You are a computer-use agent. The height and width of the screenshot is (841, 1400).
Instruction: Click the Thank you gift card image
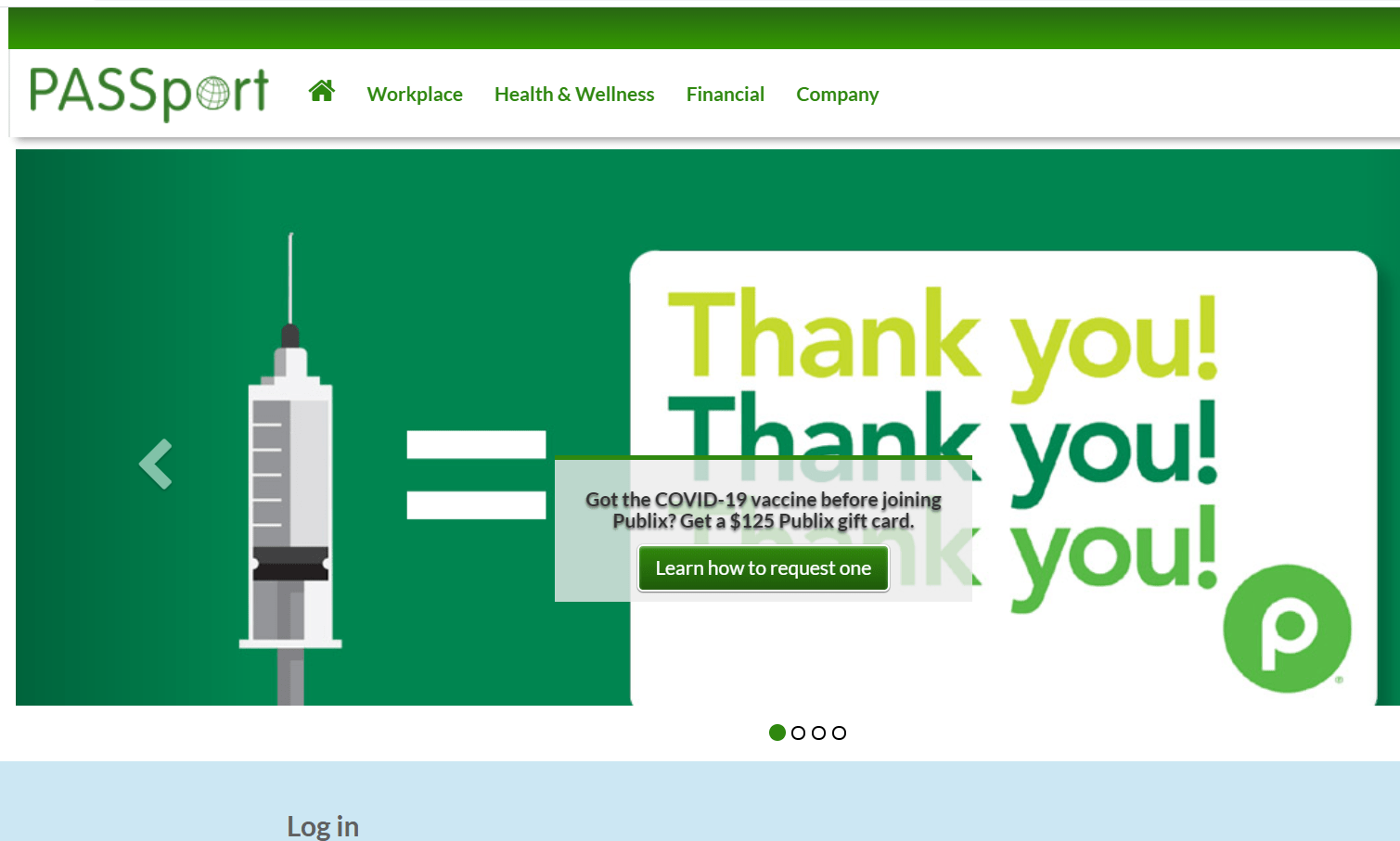1003,478
